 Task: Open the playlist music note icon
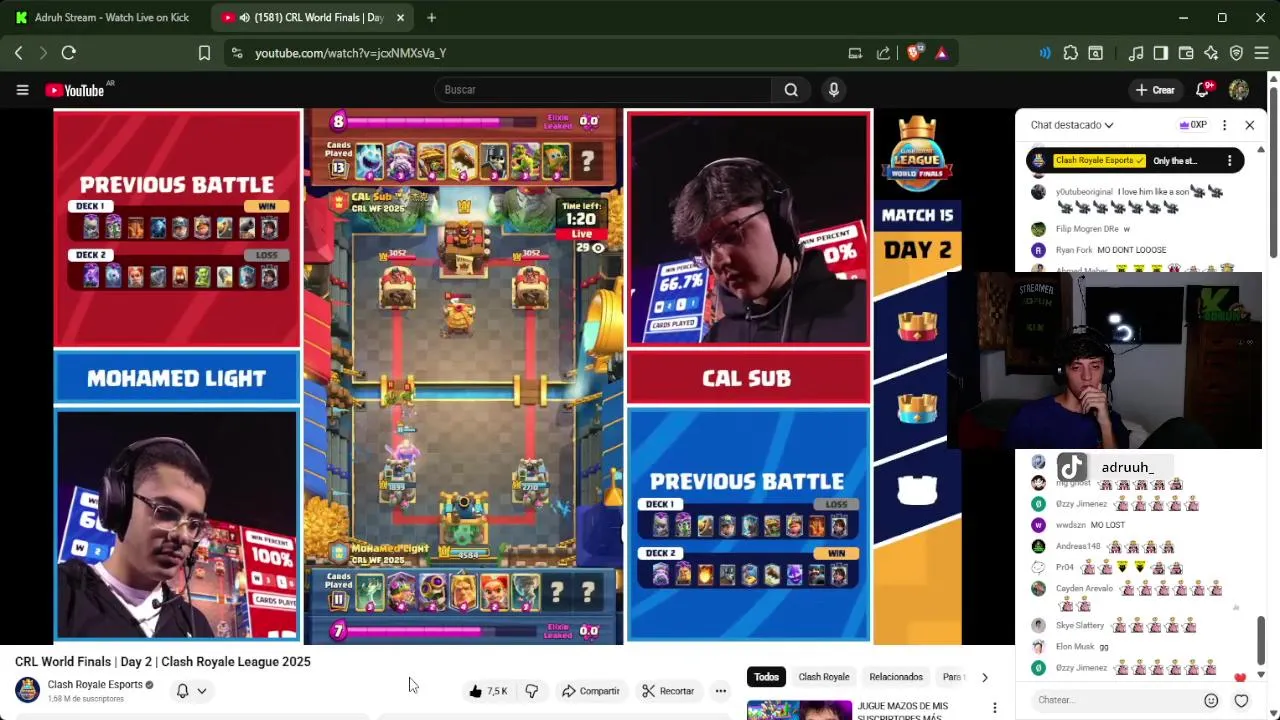coord(1136,53)
